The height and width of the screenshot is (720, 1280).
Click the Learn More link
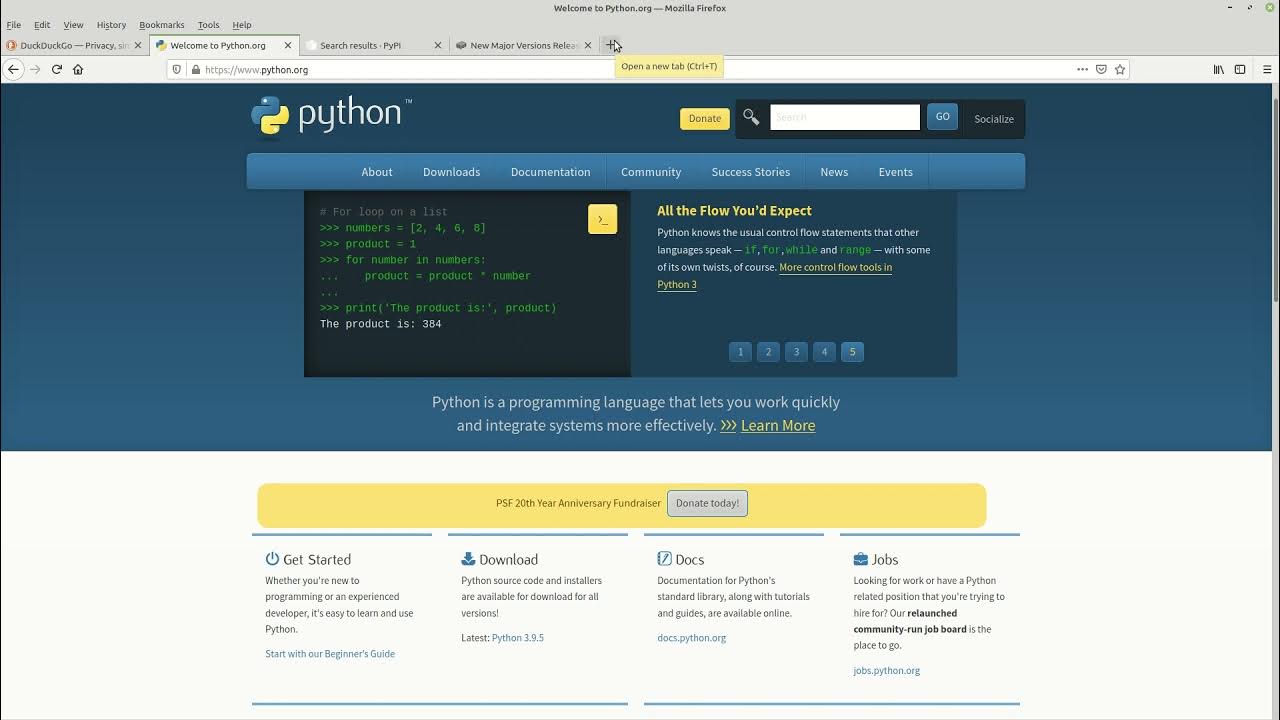pos(778,425)
